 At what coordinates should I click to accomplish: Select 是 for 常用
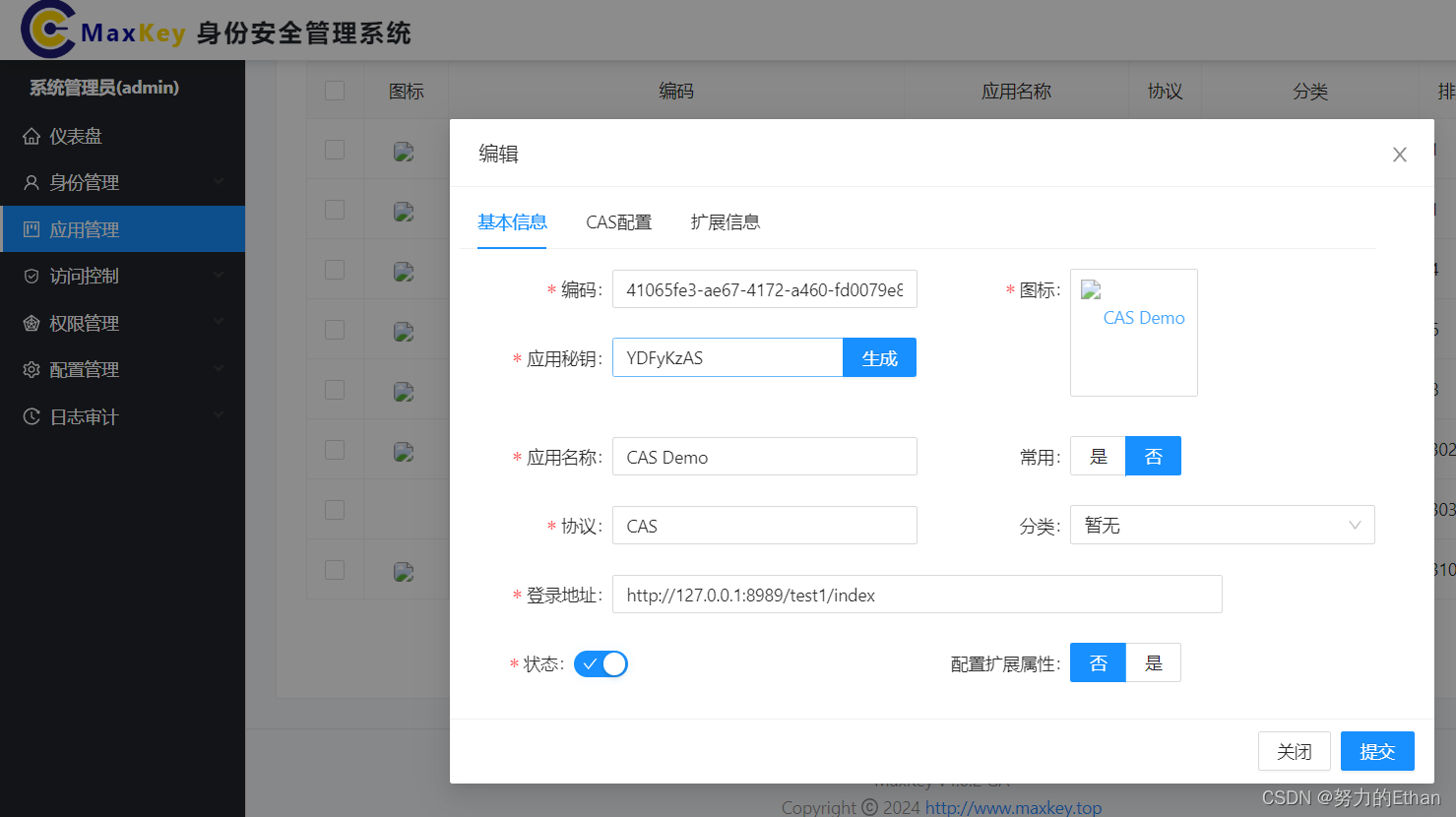click(x=1098, y=456)
